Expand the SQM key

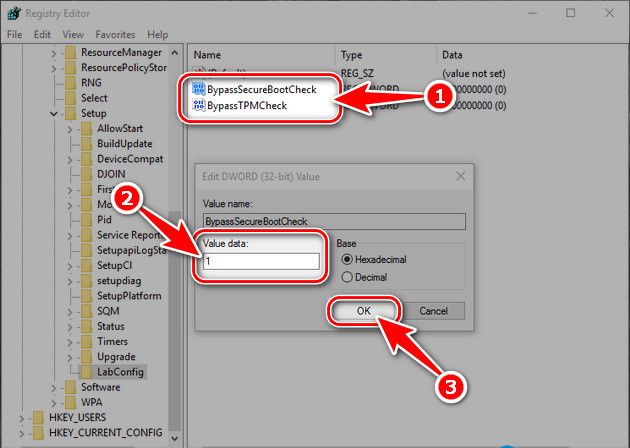pos(70,311)
